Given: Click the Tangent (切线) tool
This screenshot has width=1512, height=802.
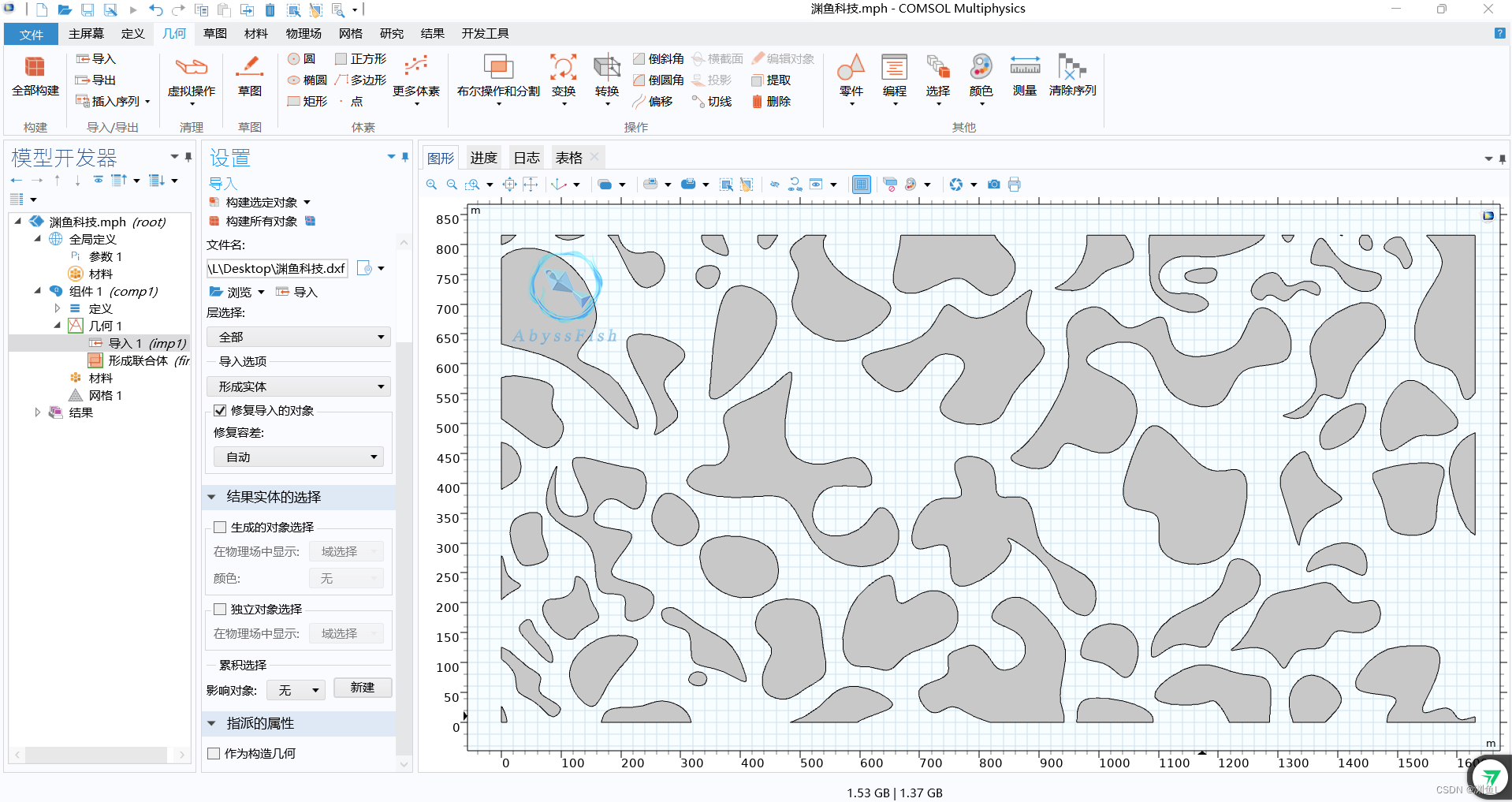Looking at the screenshot, I should click(x=712, y=102).
